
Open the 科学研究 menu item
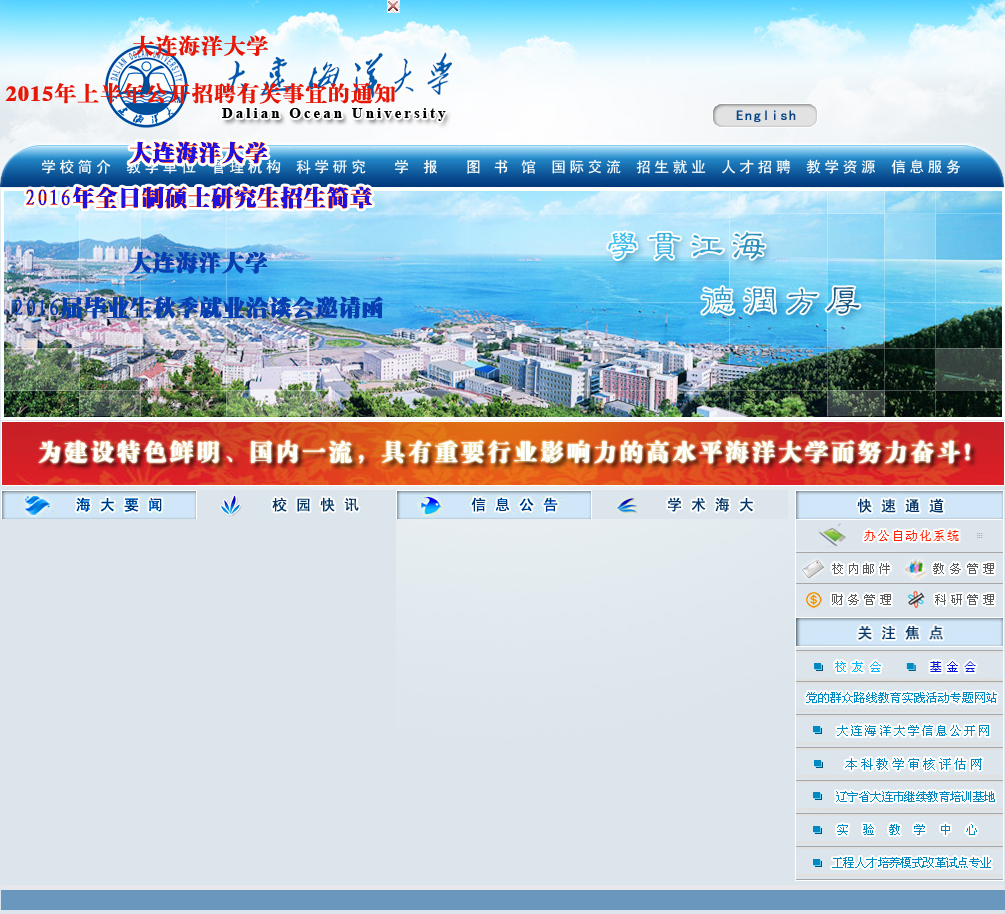pyautogui.click(x=331, y=167)
